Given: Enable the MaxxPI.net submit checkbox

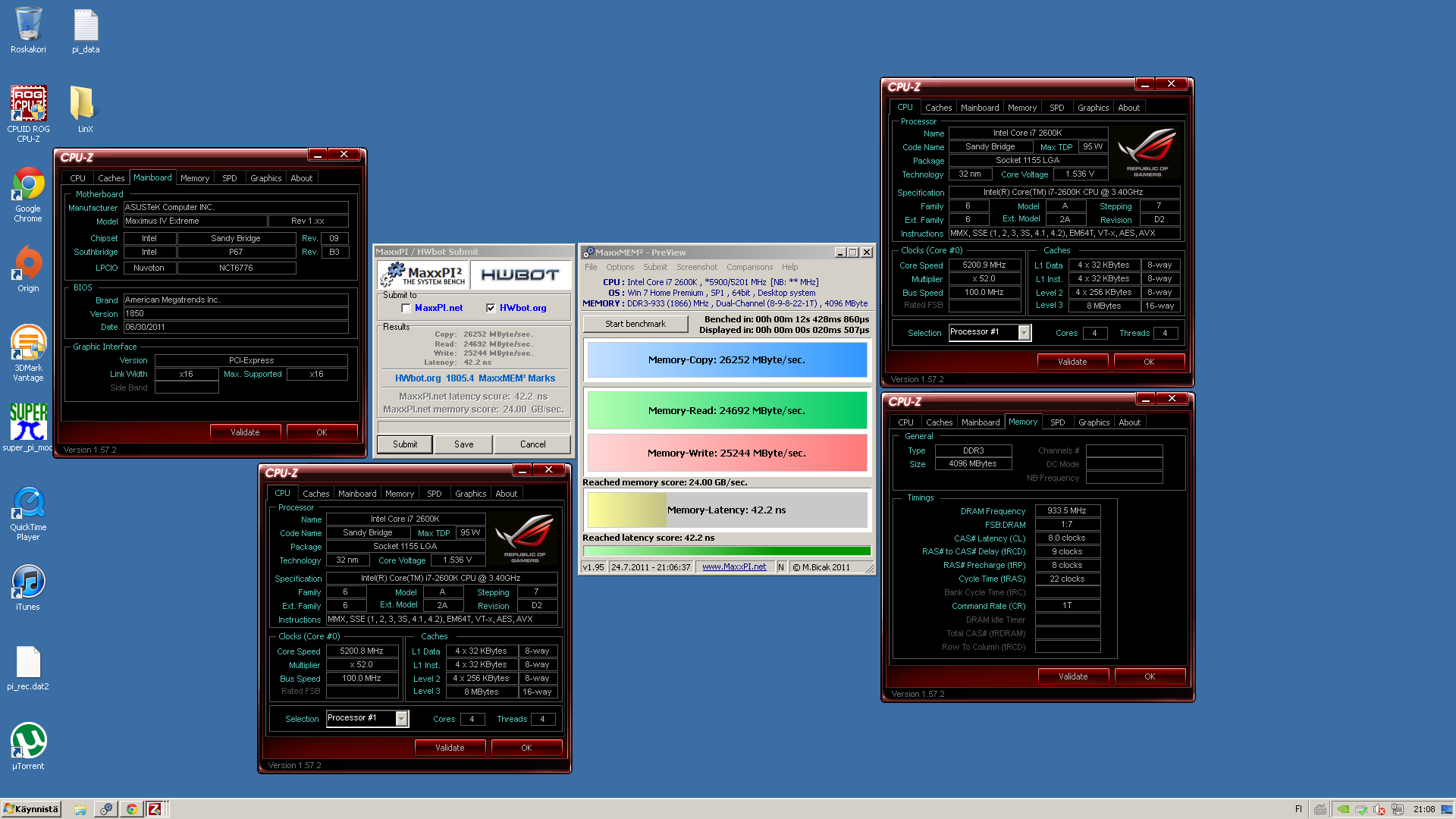Looking at the screenshot, I should pyautogui.click(x=406, y=308).
